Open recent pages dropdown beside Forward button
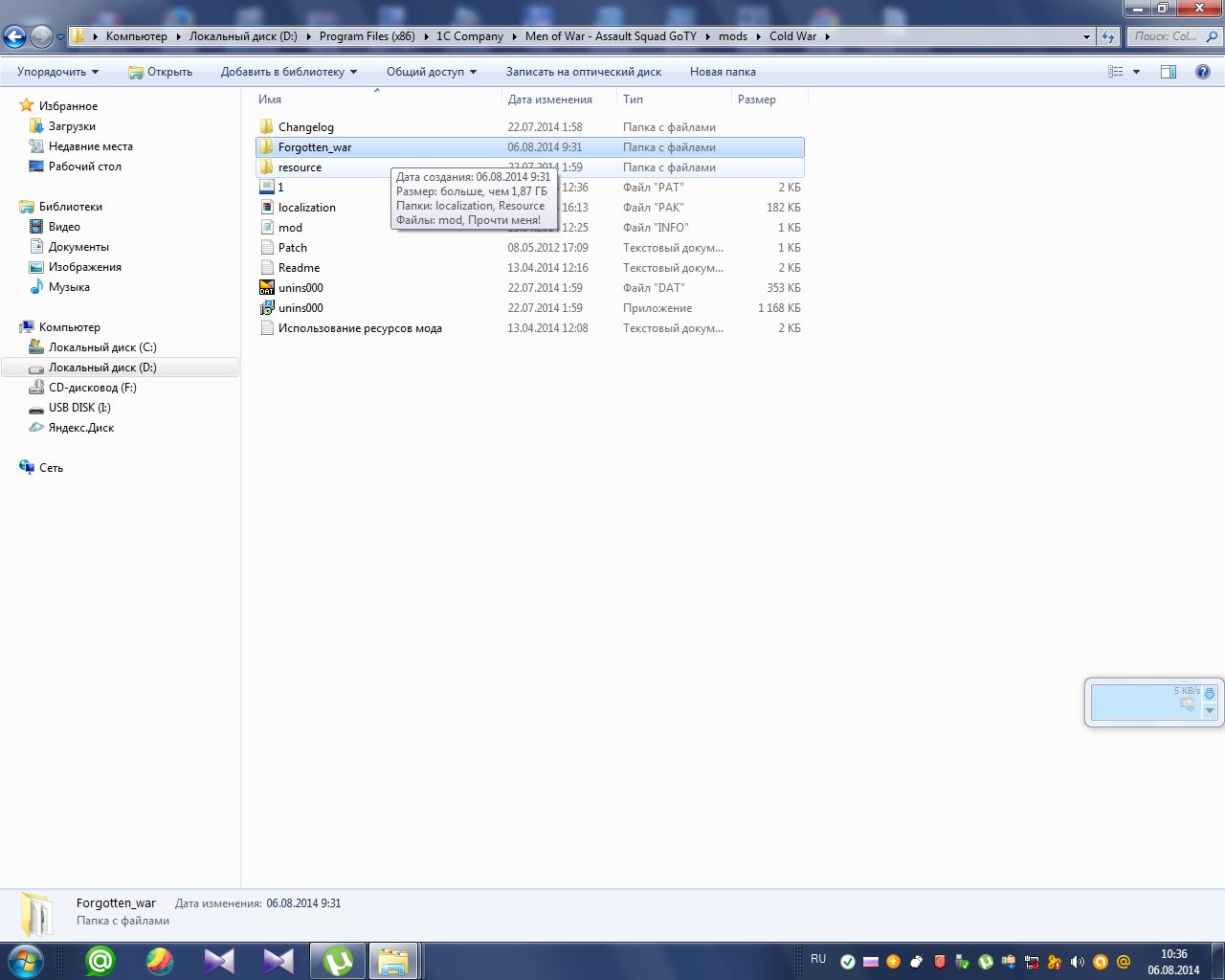The width and height of the screenshot is (1225, 980). pyautogui.click(x=61, y=37)
